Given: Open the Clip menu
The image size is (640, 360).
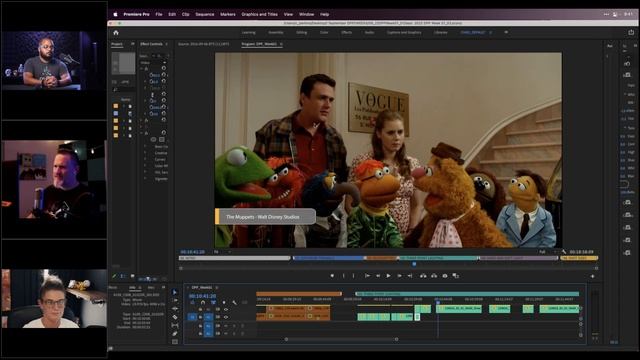Looking at the screenshot, I should click(186, 14).
